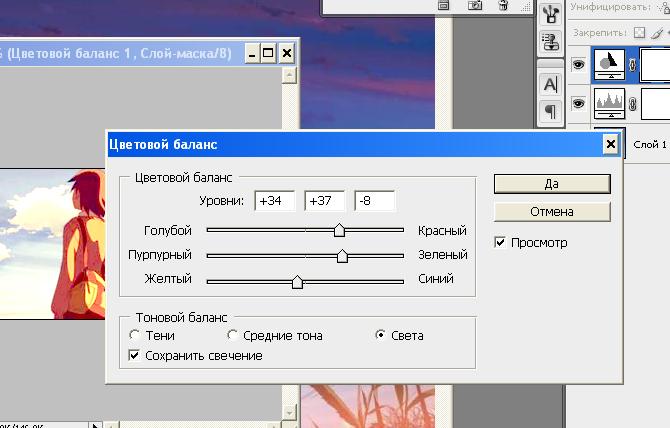
Task: Click the Пурпурный–Зеленый slider handle
Action: (342, 256)
